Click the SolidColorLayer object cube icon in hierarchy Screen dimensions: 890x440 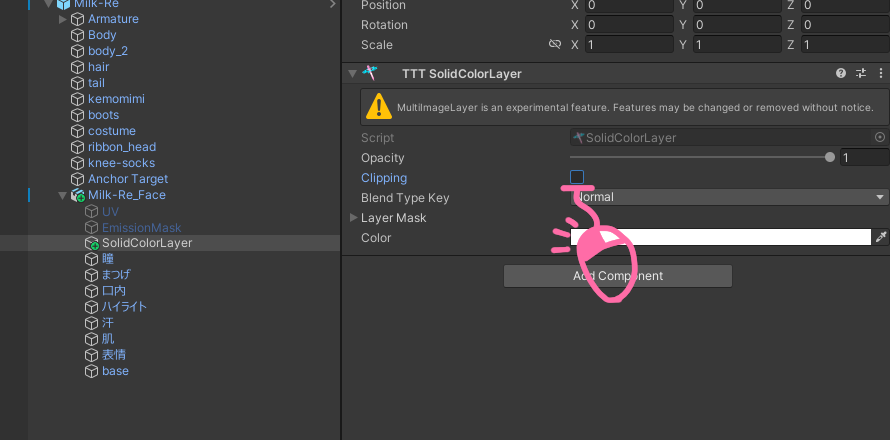[92, 243]
